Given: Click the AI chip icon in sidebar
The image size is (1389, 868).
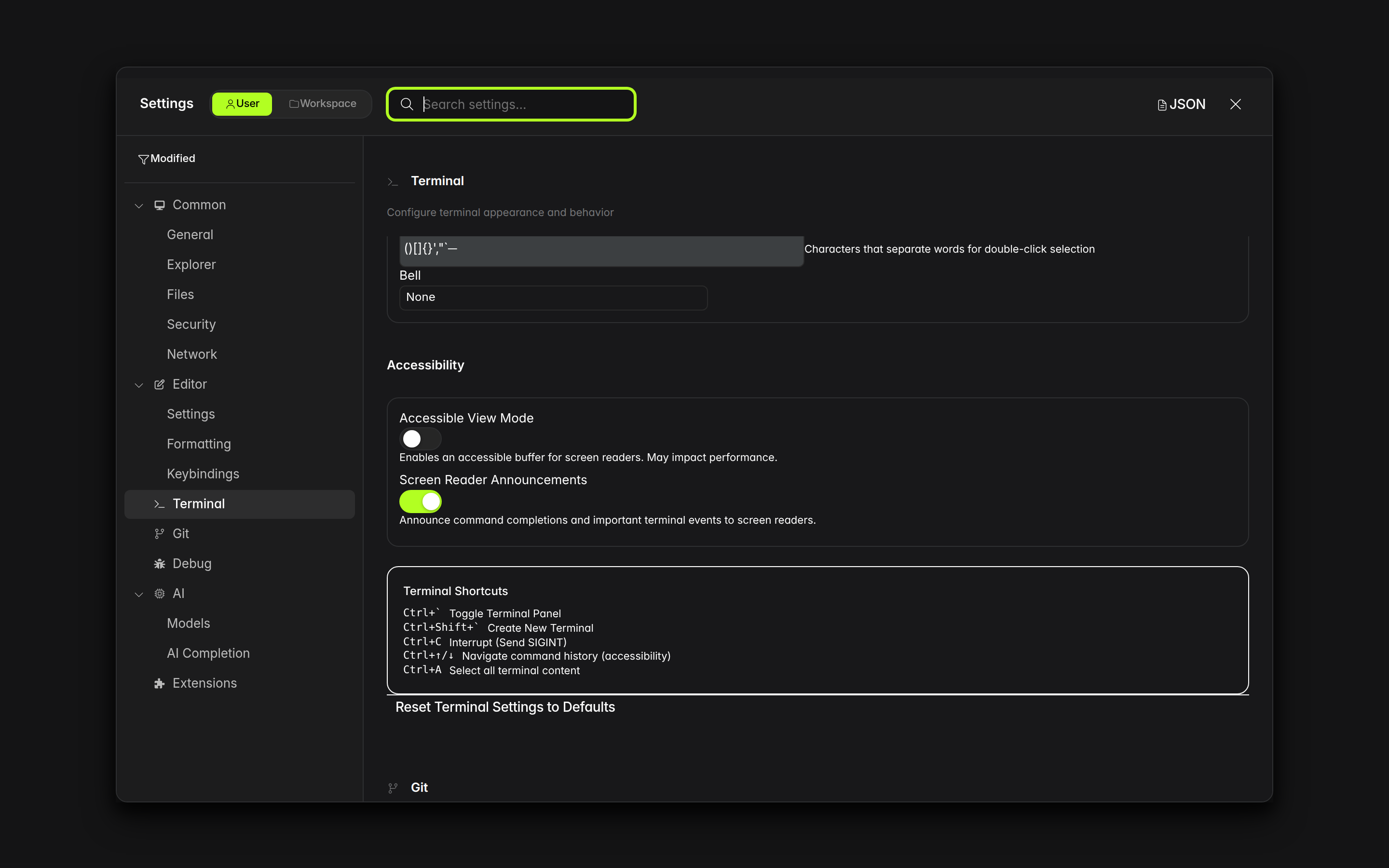Looking at the screenshot, I should click(x=160, y=594).
